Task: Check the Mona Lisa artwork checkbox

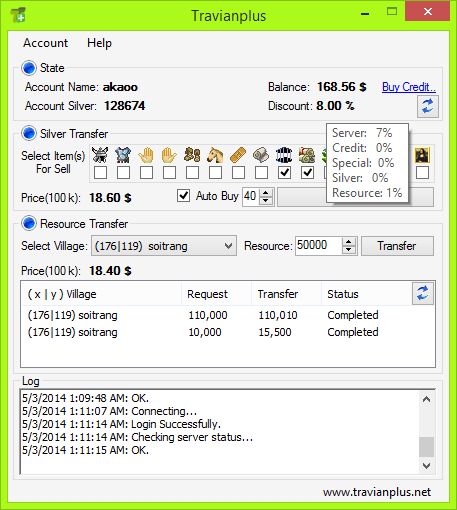Action: [422, 173]
